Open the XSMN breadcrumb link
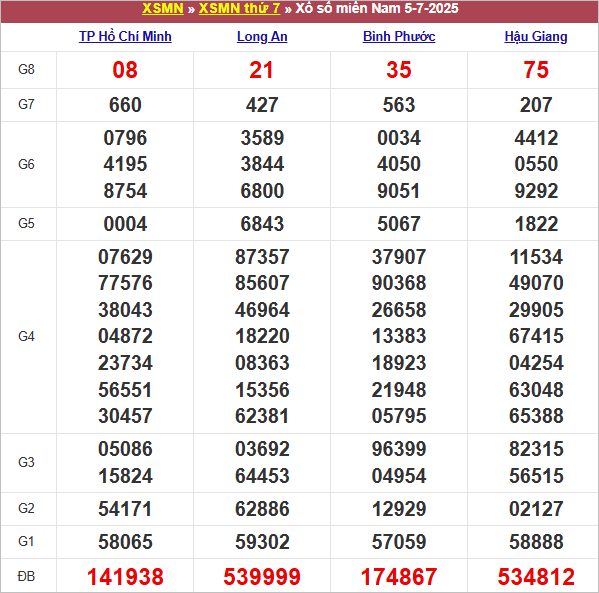 coord(163,8)
